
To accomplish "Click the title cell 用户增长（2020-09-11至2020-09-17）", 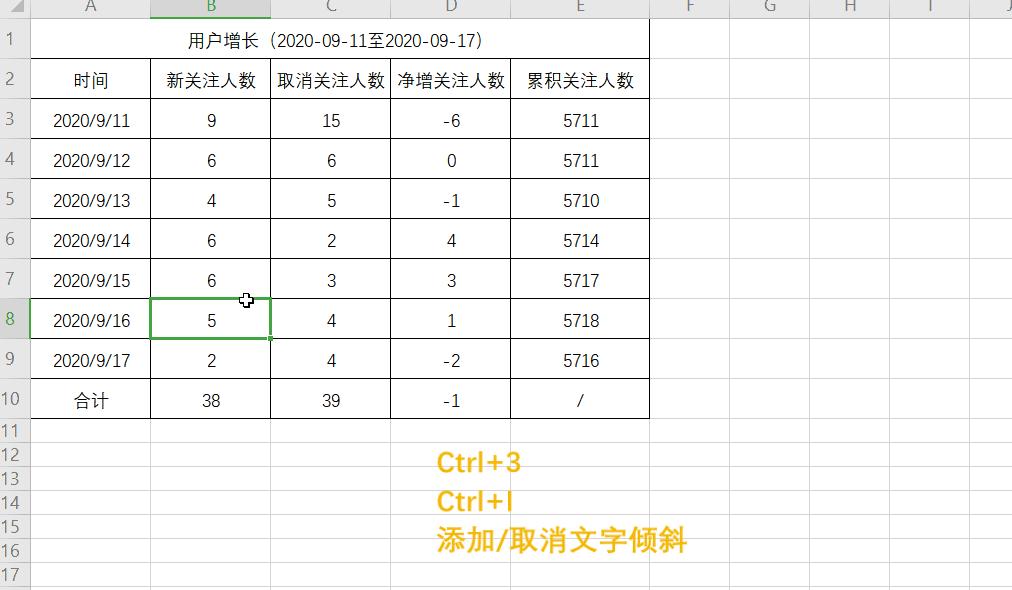I will tap(340, 38).
